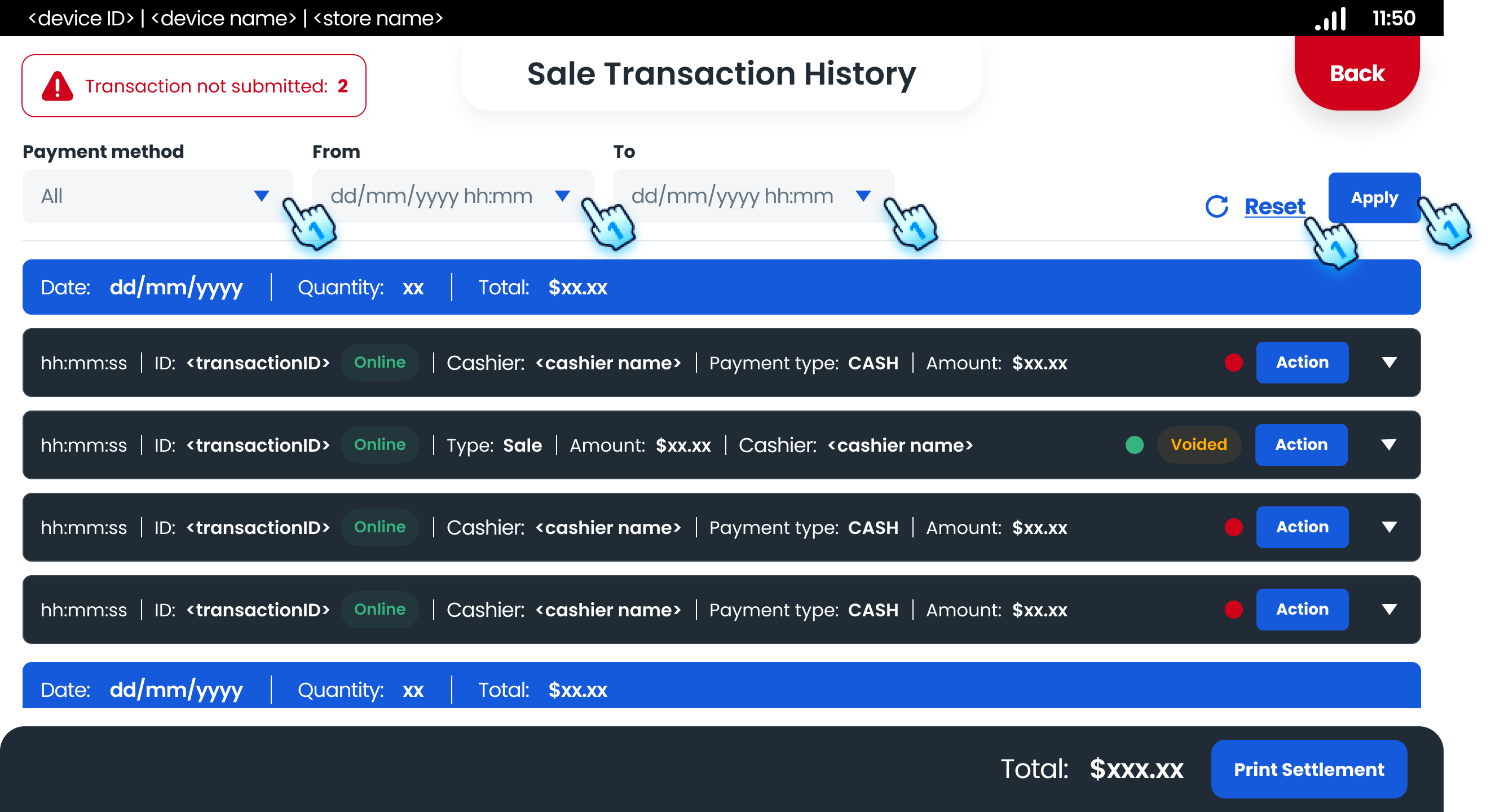Toggle the red indicator on fourth transaction

coord(1234,610)
